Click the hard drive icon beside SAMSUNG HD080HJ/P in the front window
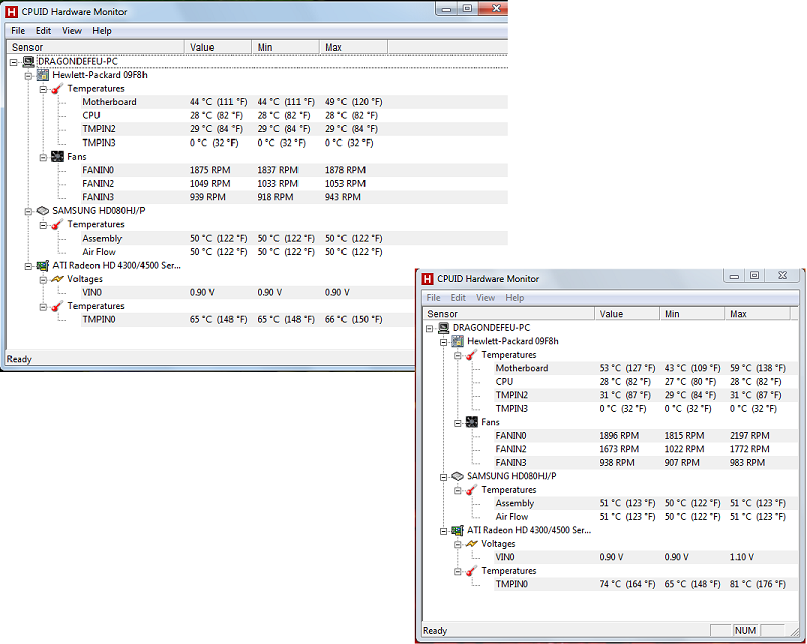This screenshot has width=807, height=644. point(457,476)
